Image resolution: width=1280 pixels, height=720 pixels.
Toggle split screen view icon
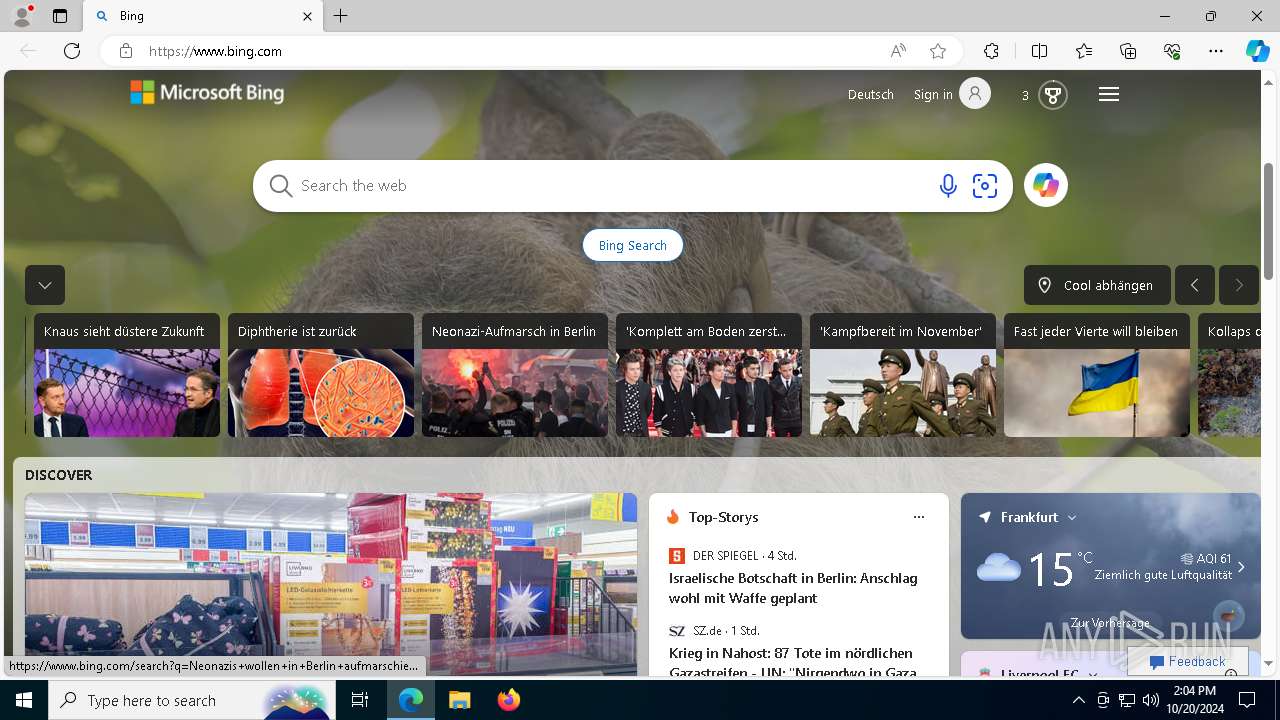coord(1039,51)
